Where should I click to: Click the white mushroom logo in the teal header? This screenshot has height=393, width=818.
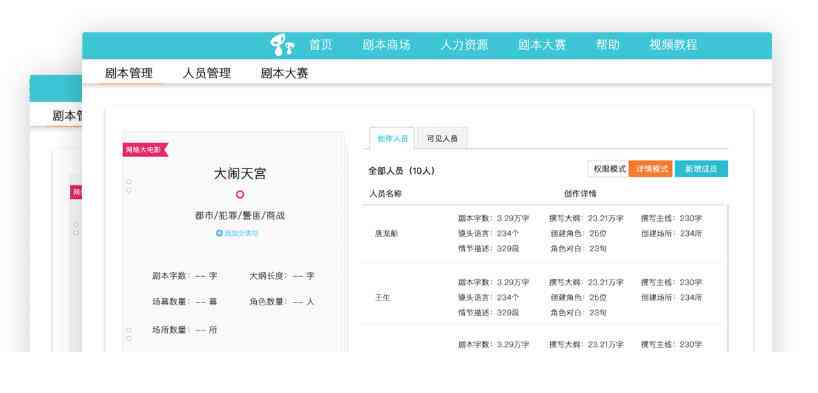[x=283, y=45]
